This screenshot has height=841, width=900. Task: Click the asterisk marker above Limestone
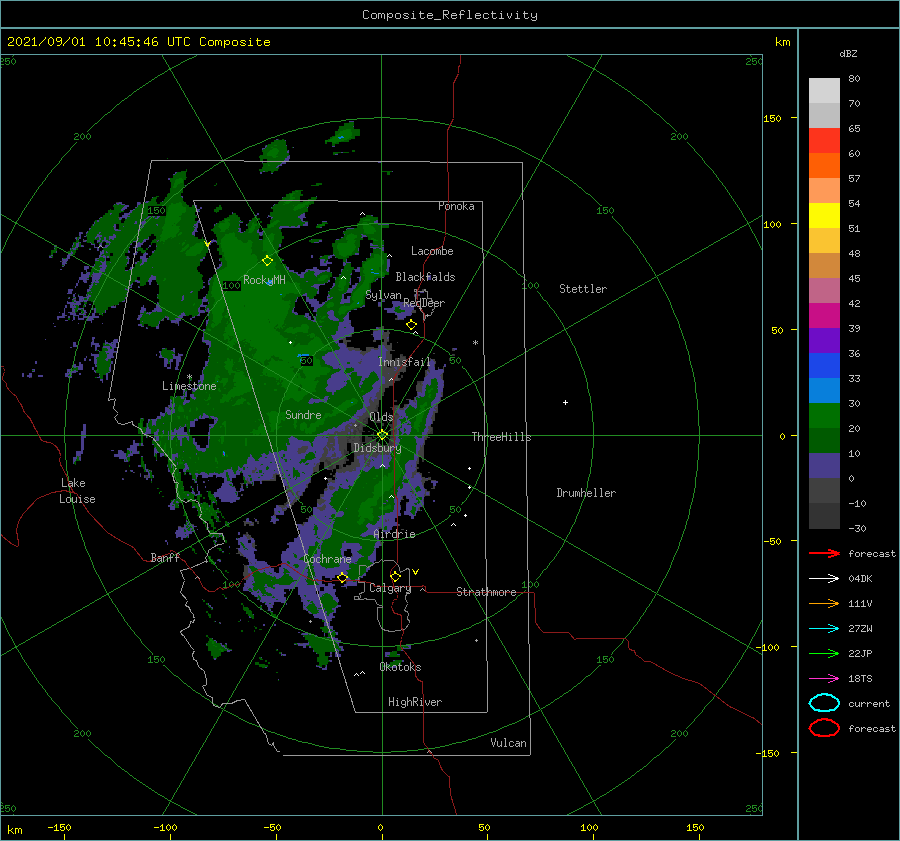pyautogui.click(x=189, y=377)
